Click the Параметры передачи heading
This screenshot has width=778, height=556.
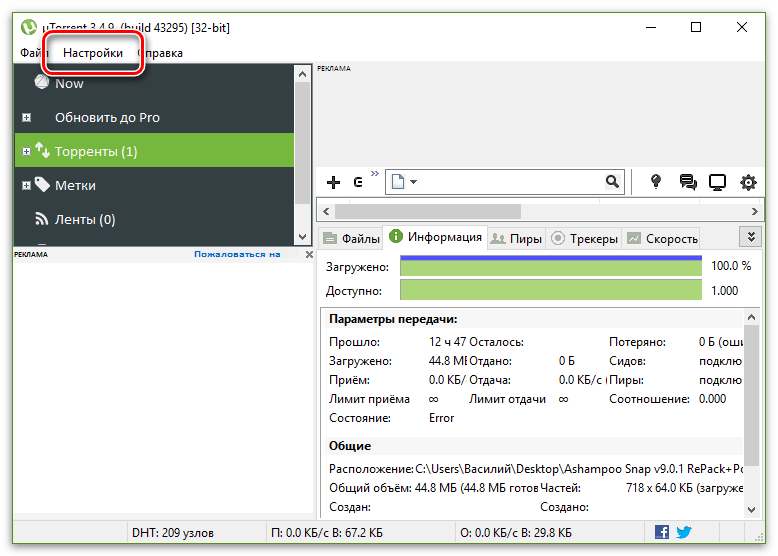coord(393,319)
